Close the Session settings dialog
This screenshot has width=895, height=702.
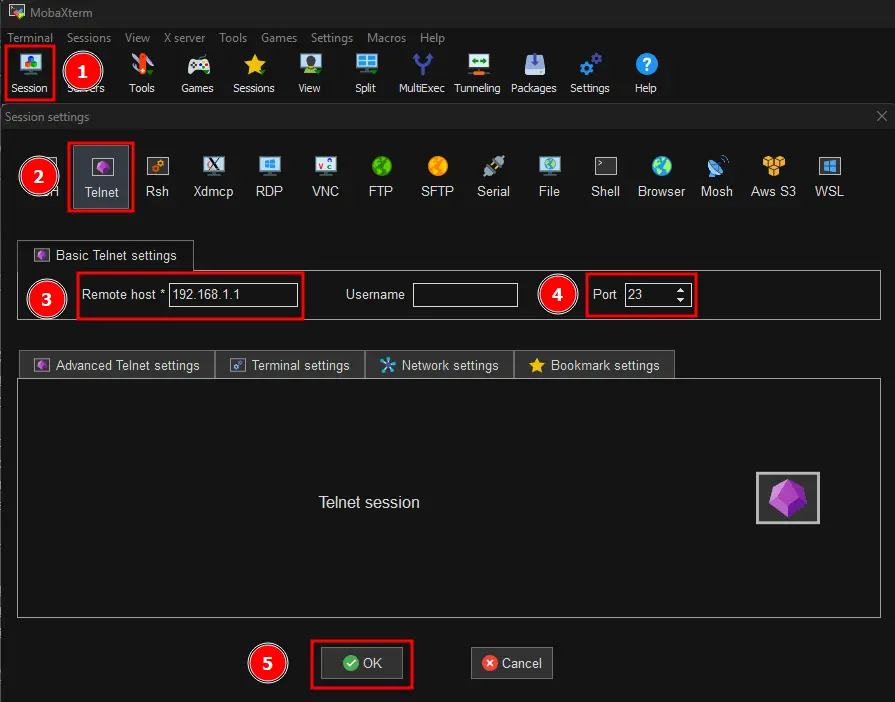pos(882,116)
